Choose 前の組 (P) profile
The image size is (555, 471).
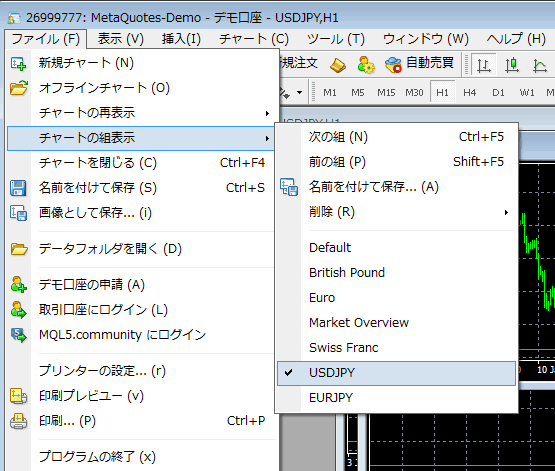(x=396, y=162)
